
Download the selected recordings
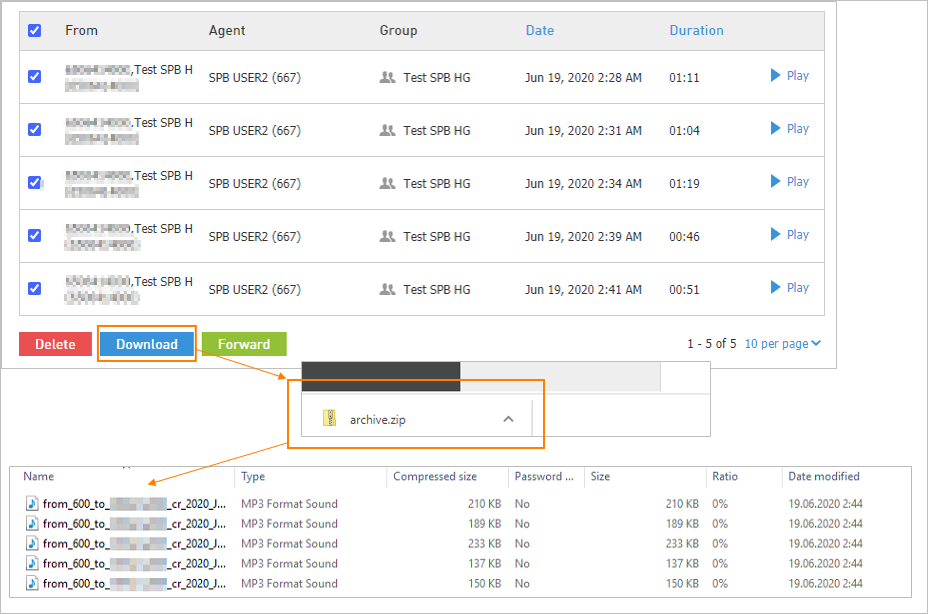pos(147,344)
